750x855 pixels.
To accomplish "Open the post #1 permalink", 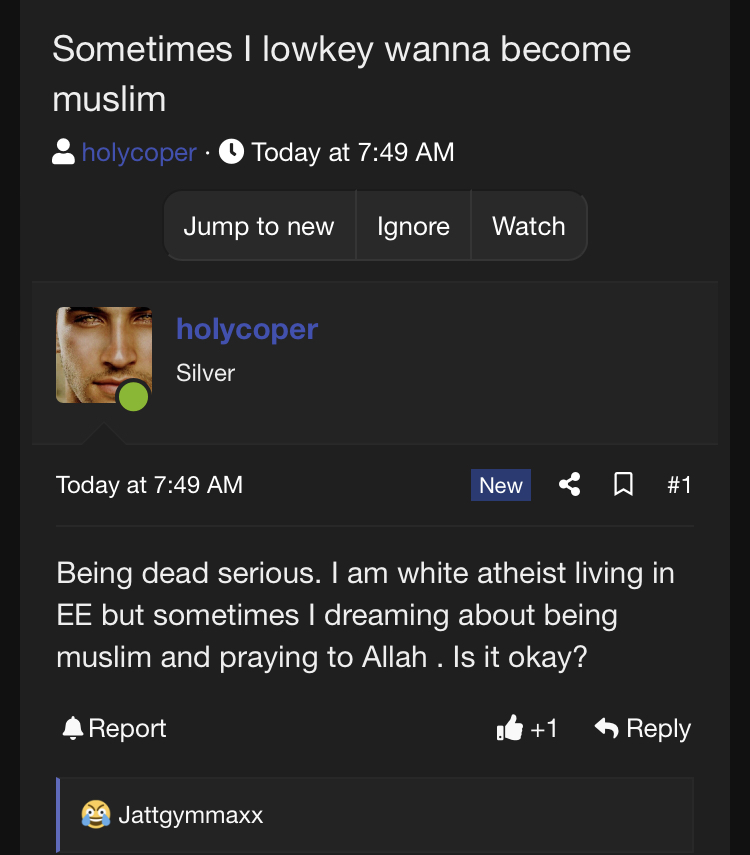I will [679, 485].
